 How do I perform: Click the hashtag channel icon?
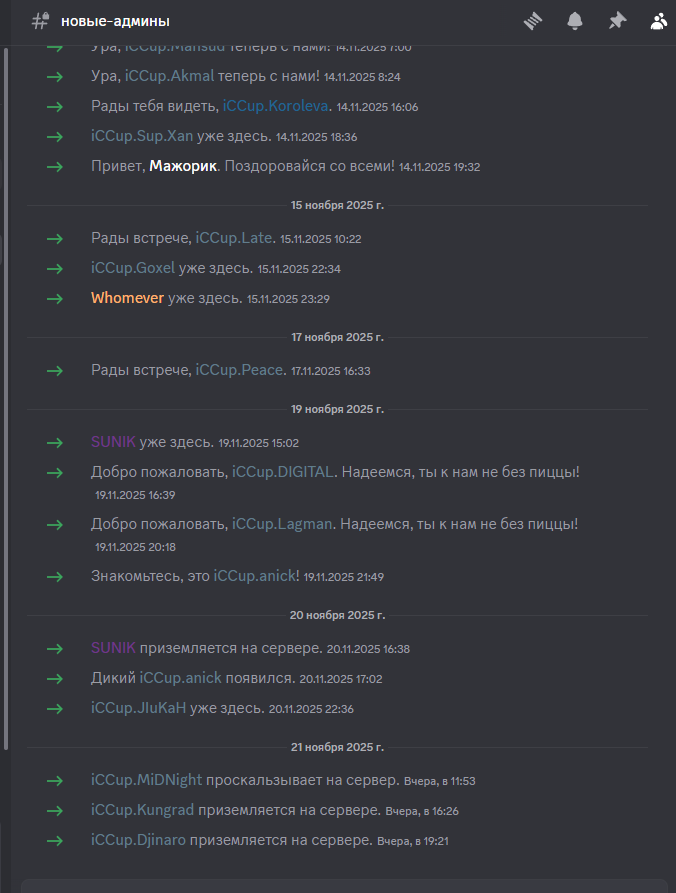click(41, 20)
